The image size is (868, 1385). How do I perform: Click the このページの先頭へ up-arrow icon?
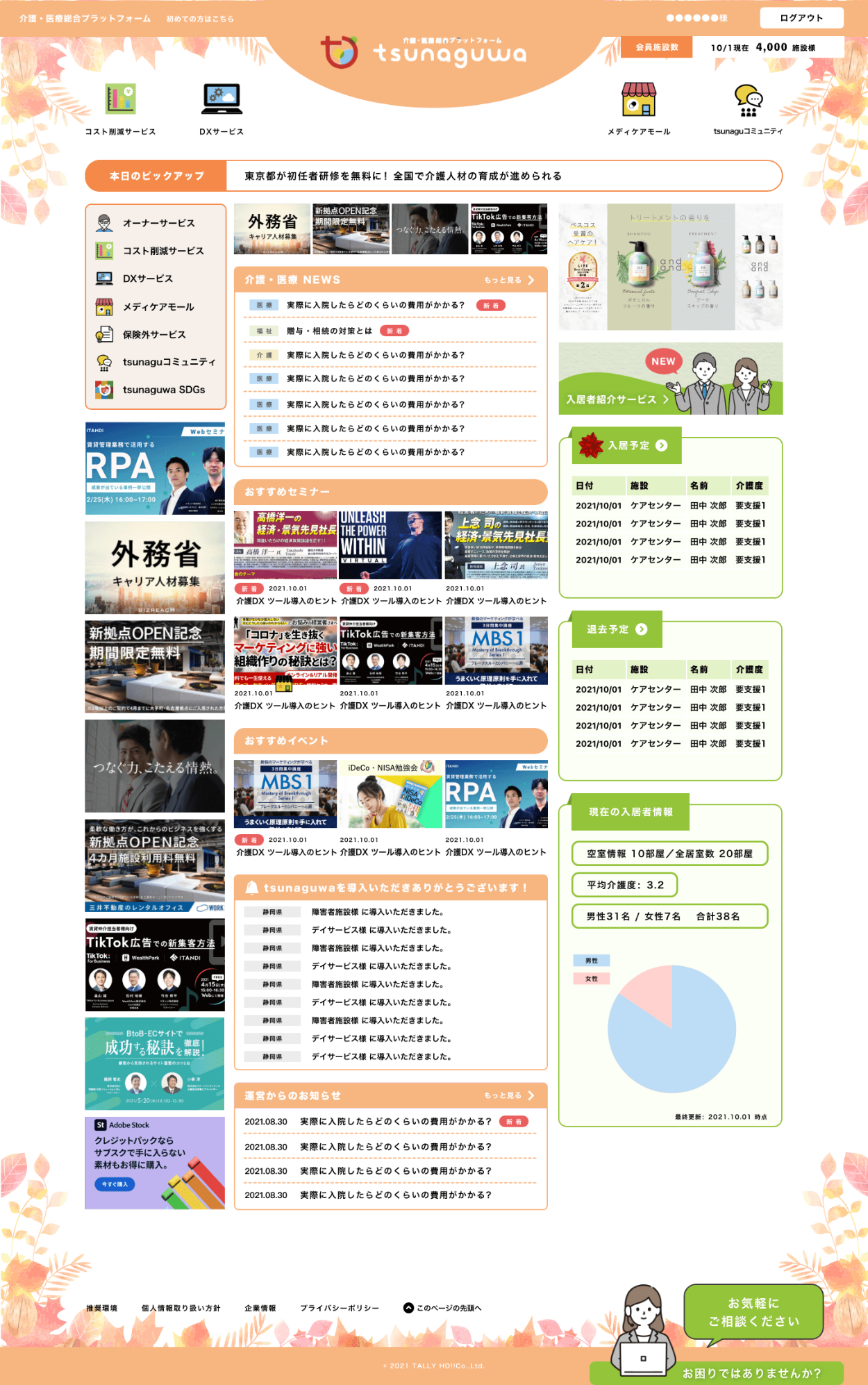tap(408, 1308)
